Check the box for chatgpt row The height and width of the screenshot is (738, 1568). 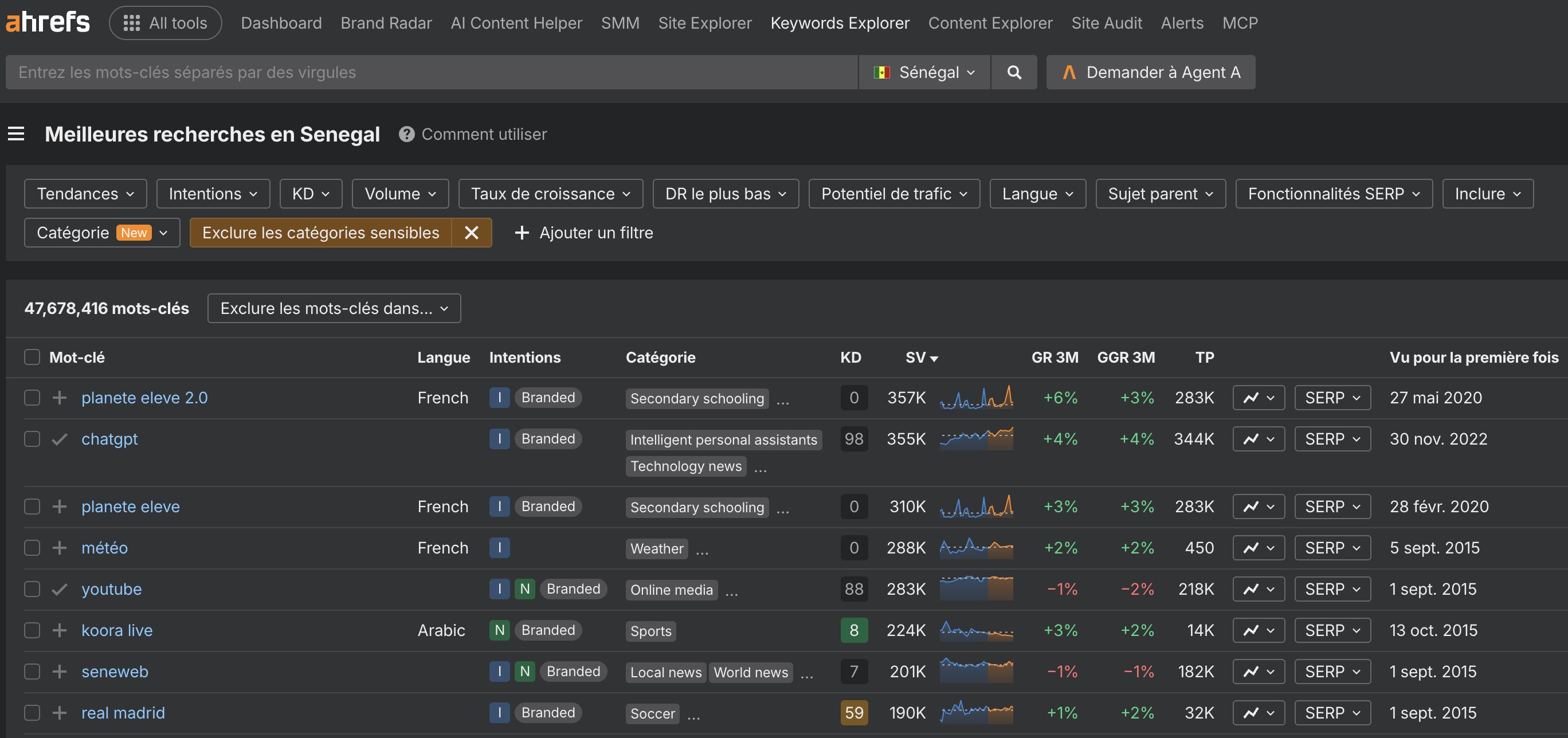(x=32, y=439)
